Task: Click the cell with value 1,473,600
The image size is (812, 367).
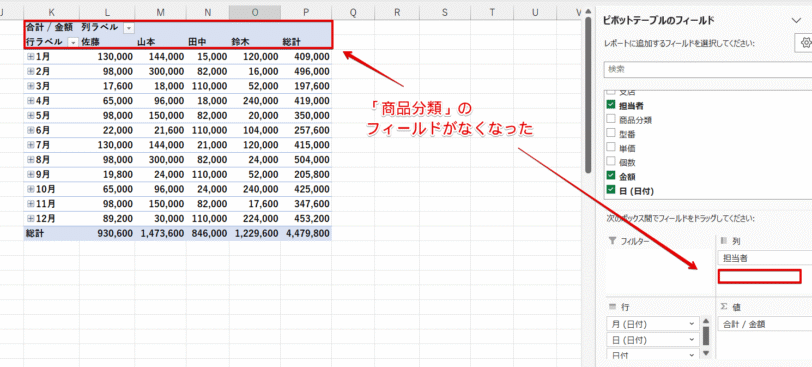Action: pos(160,233)
